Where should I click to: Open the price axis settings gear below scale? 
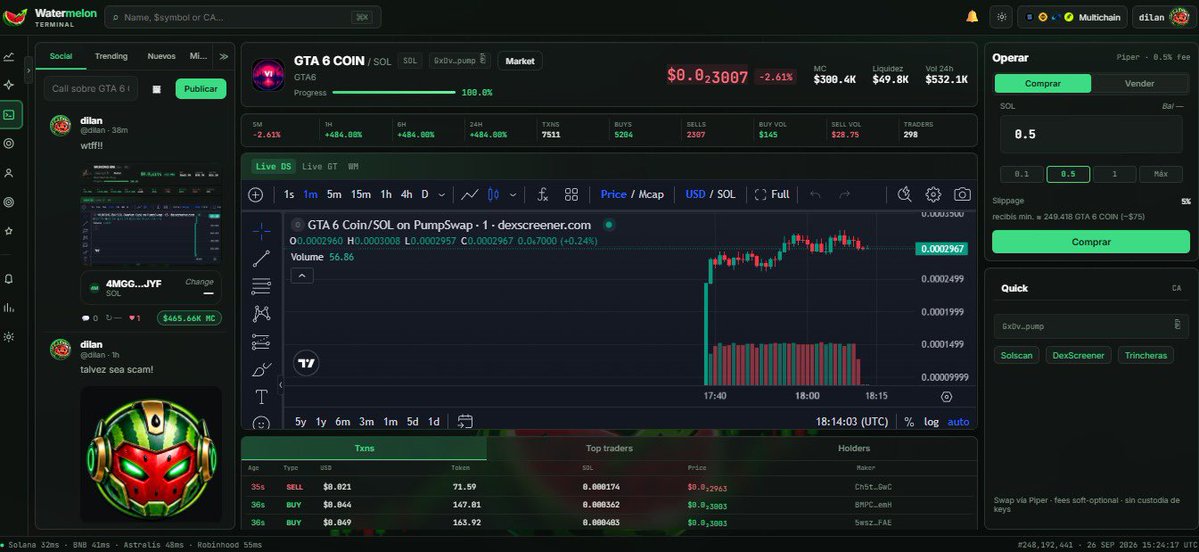[x=947, y=397]
